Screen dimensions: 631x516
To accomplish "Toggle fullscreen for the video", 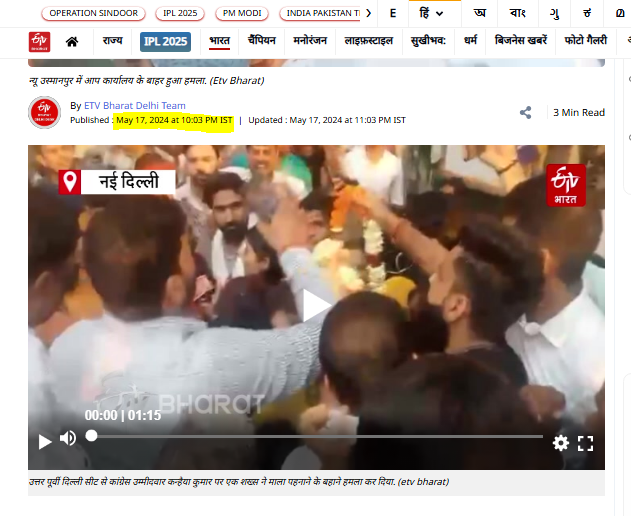I will [586, 442].
